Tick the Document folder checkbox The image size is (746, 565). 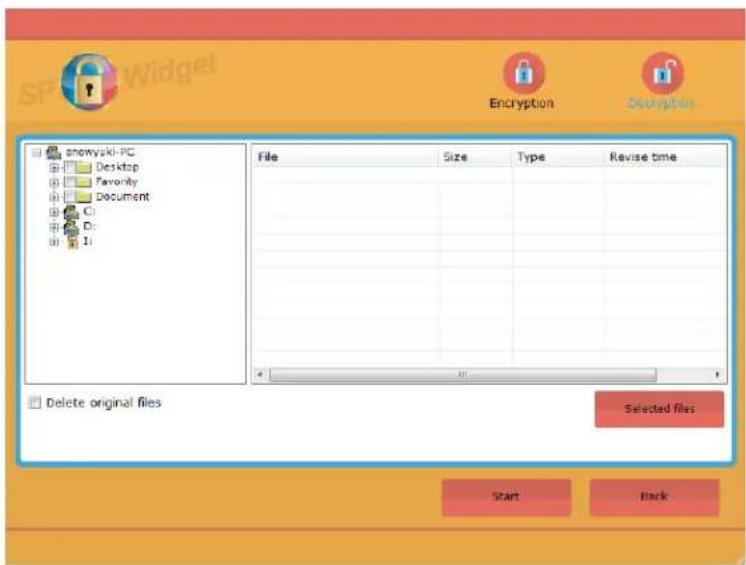(x=70, y=197)
